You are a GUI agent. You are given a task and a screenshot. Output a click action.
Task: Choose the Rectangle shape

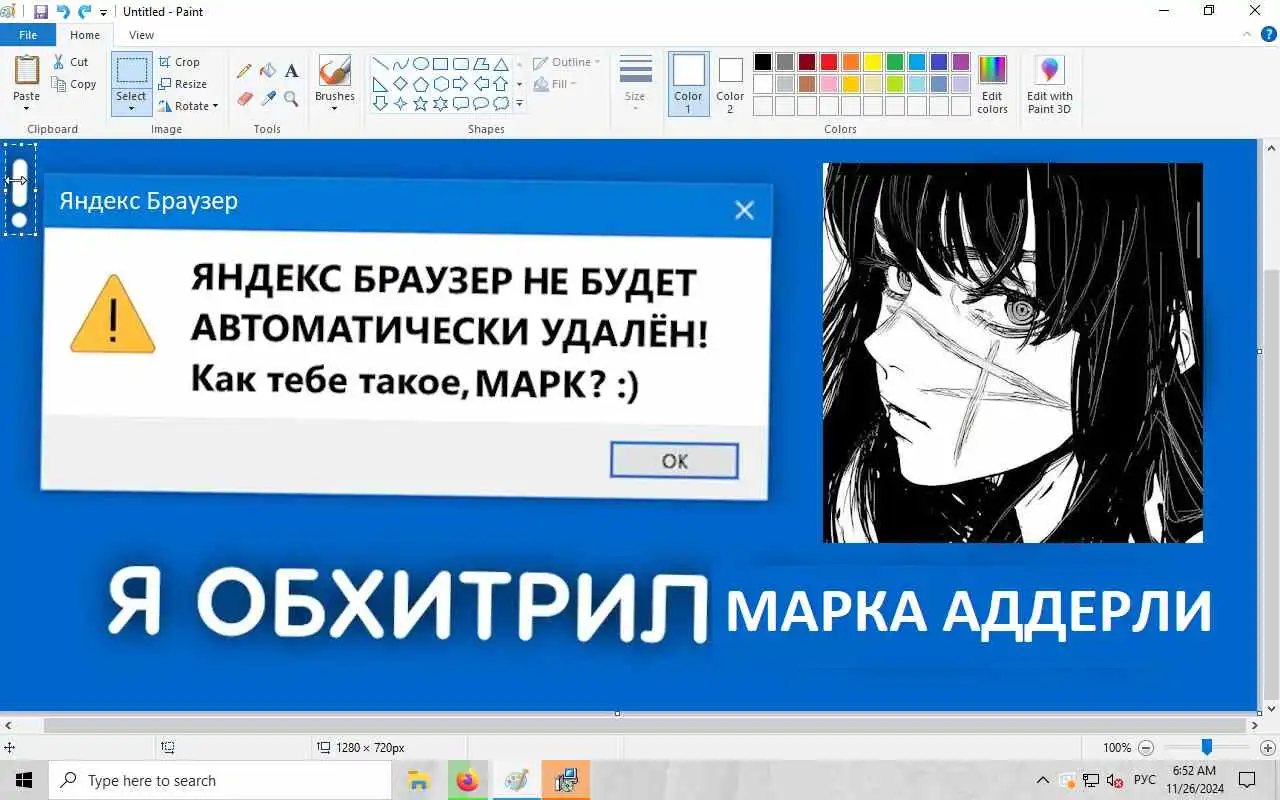(440, 64)
